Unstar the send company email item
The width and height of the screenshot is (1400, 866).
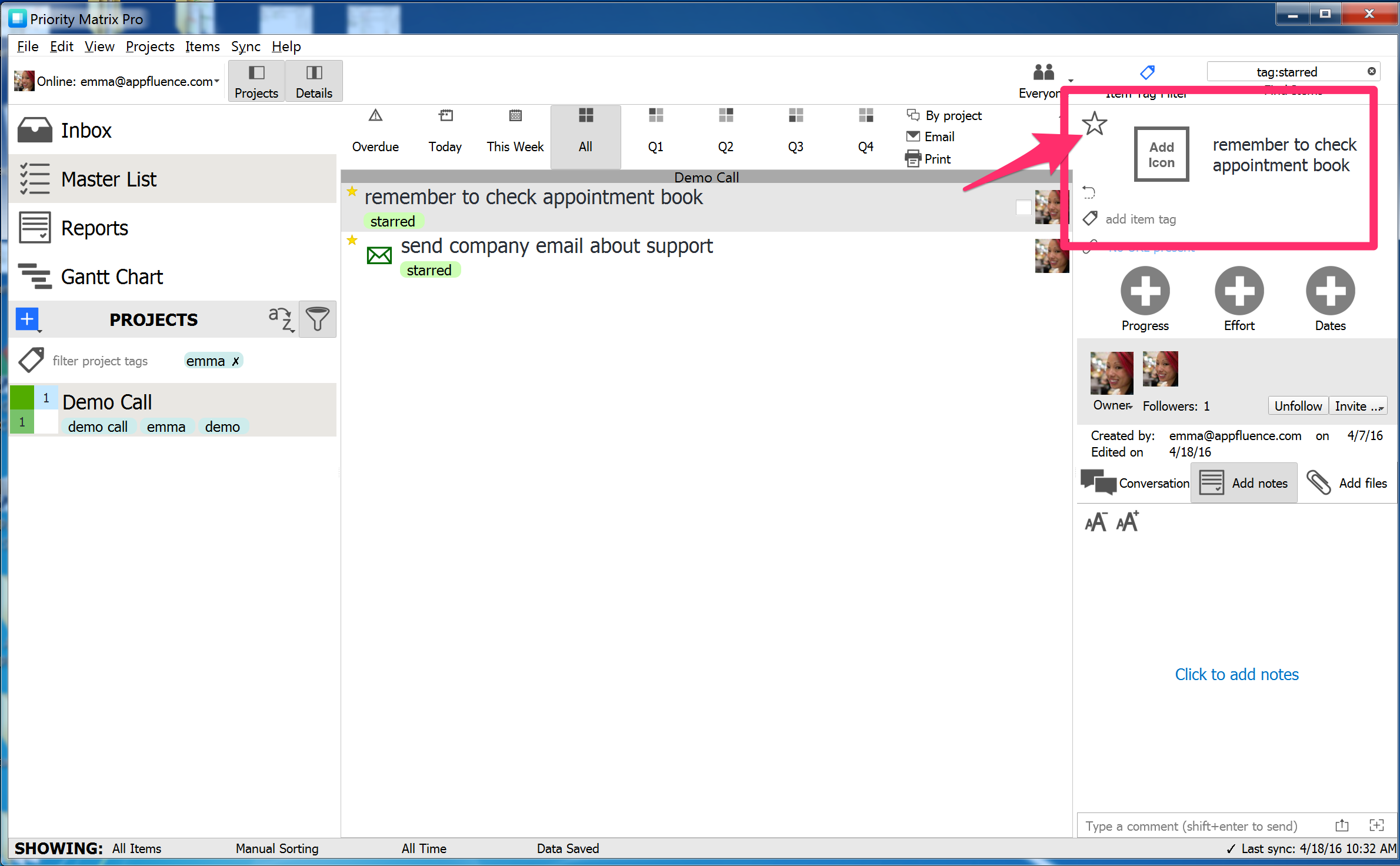(x=352, y=240)
